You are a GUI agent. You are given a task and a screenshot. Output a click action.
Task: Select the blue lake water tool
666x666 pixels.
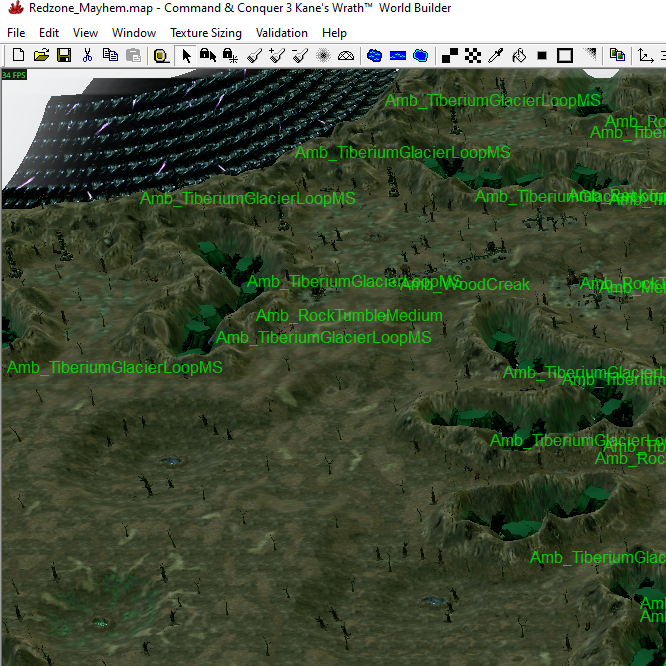pos(374,56)
